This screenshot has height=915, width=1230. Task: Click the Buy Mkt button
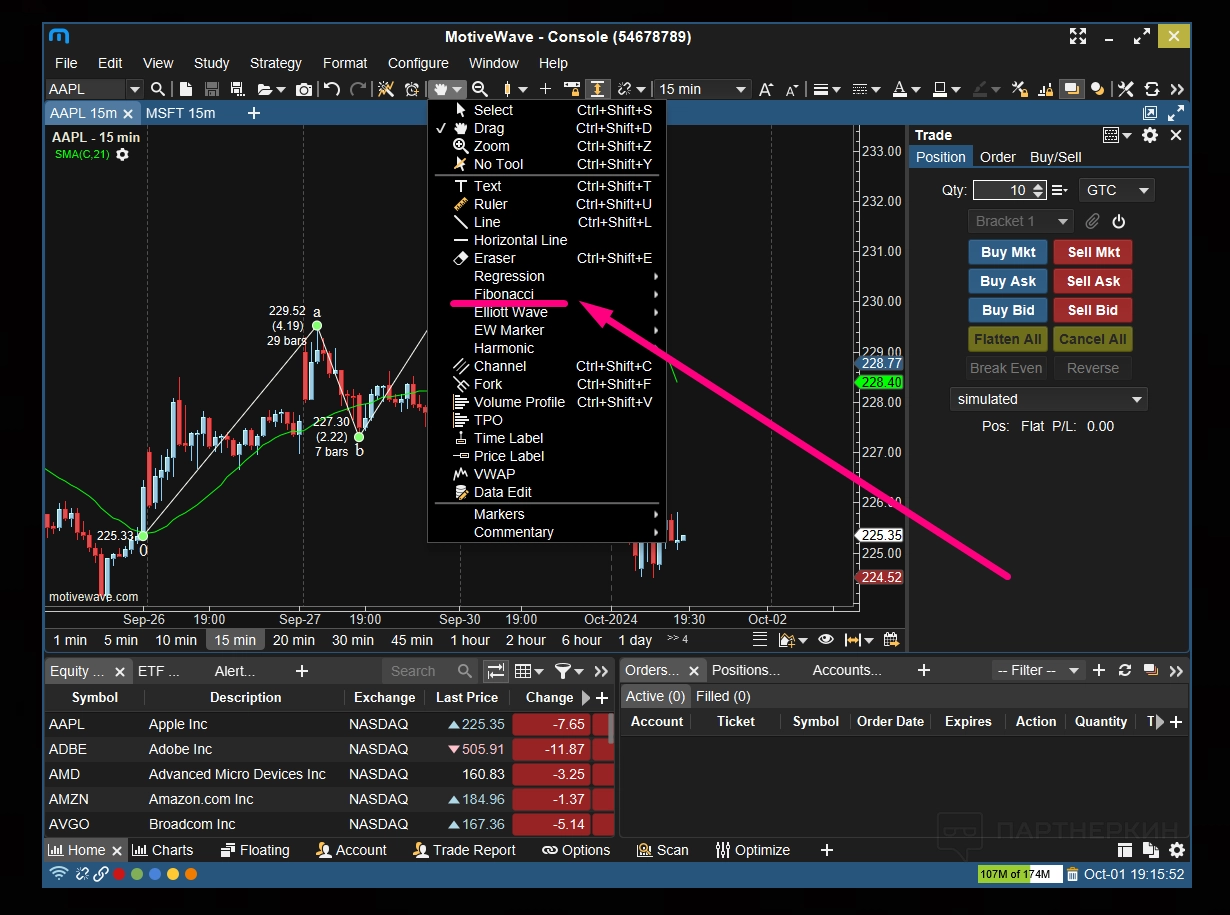click(1008, 252)
